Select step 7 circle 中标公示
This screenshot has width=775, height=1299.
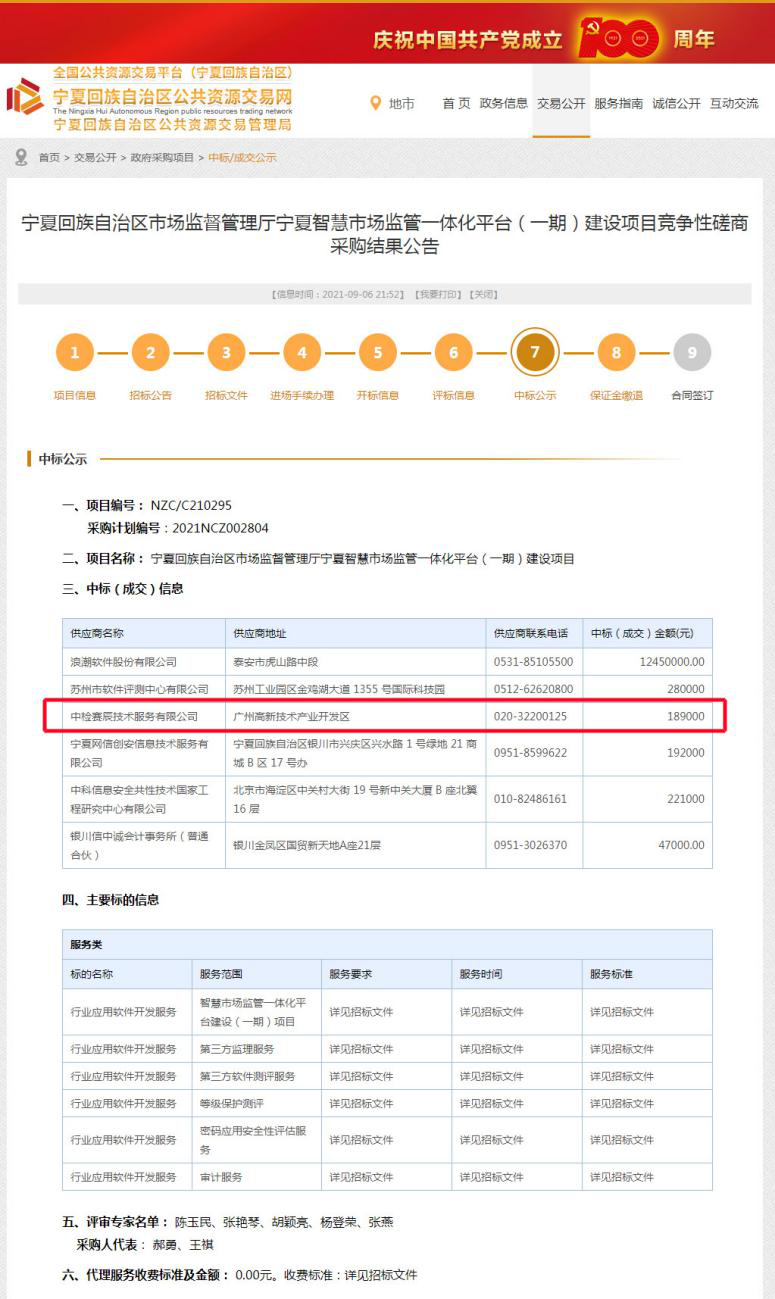pos(535,352)
